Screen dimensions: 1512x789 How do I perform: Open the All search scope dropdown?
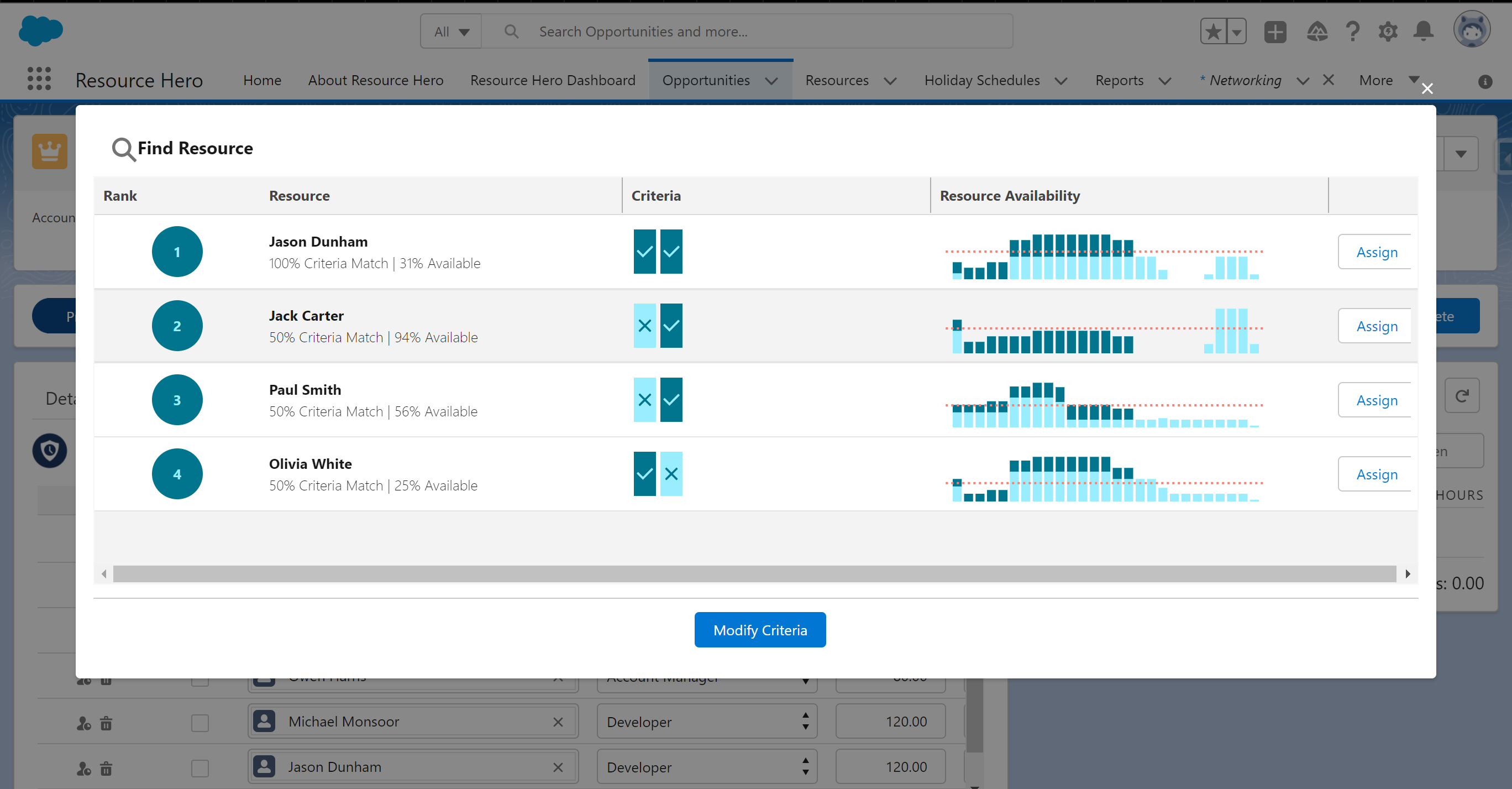point(451,31)
